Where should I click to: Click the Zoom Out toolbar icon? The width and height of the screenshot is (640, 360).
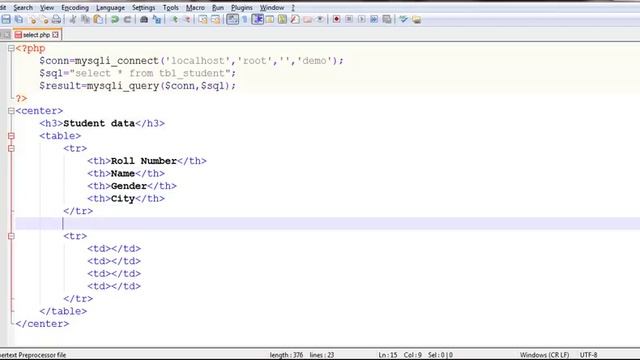click(187, 19)
